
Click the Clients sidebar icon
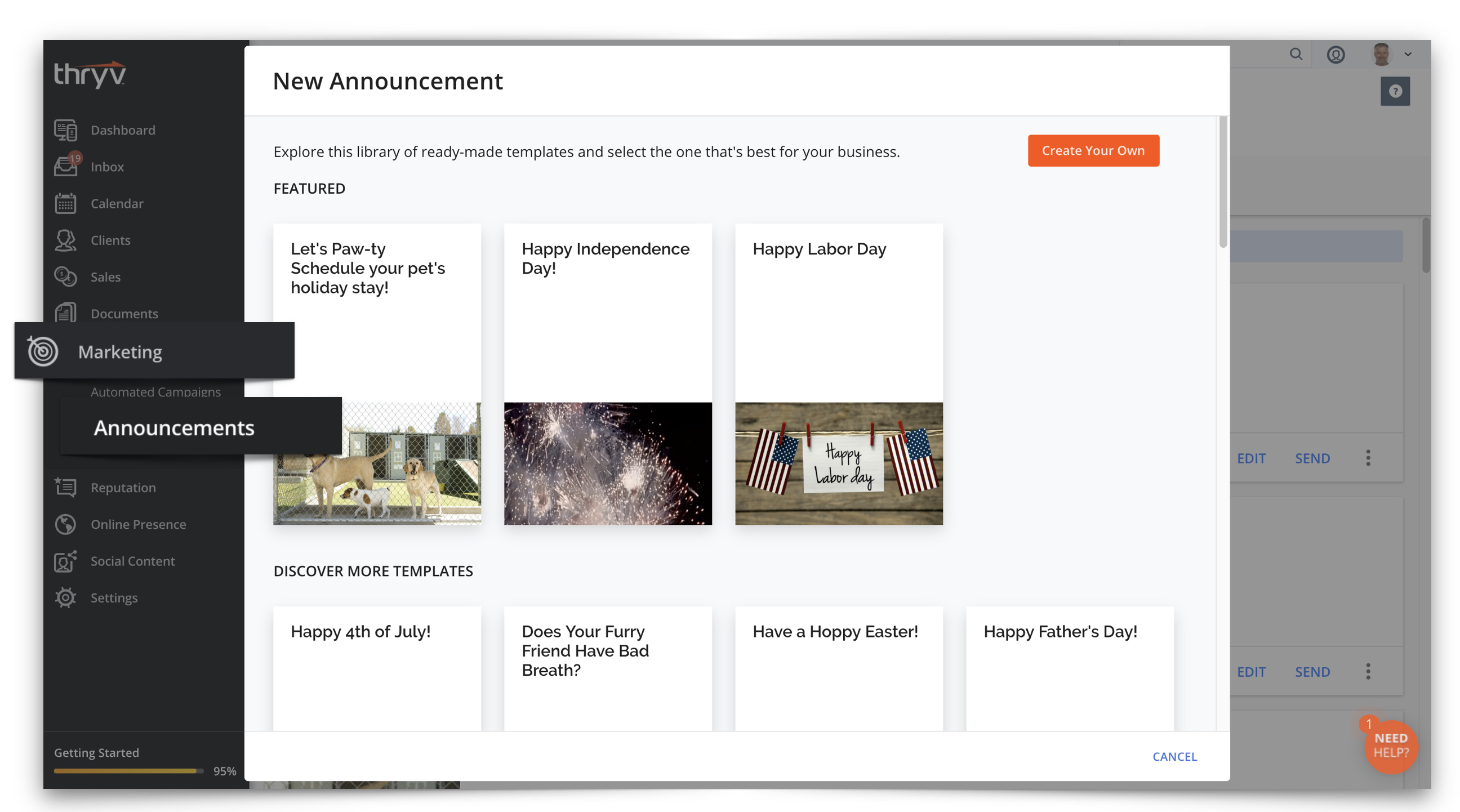point(65,240)
